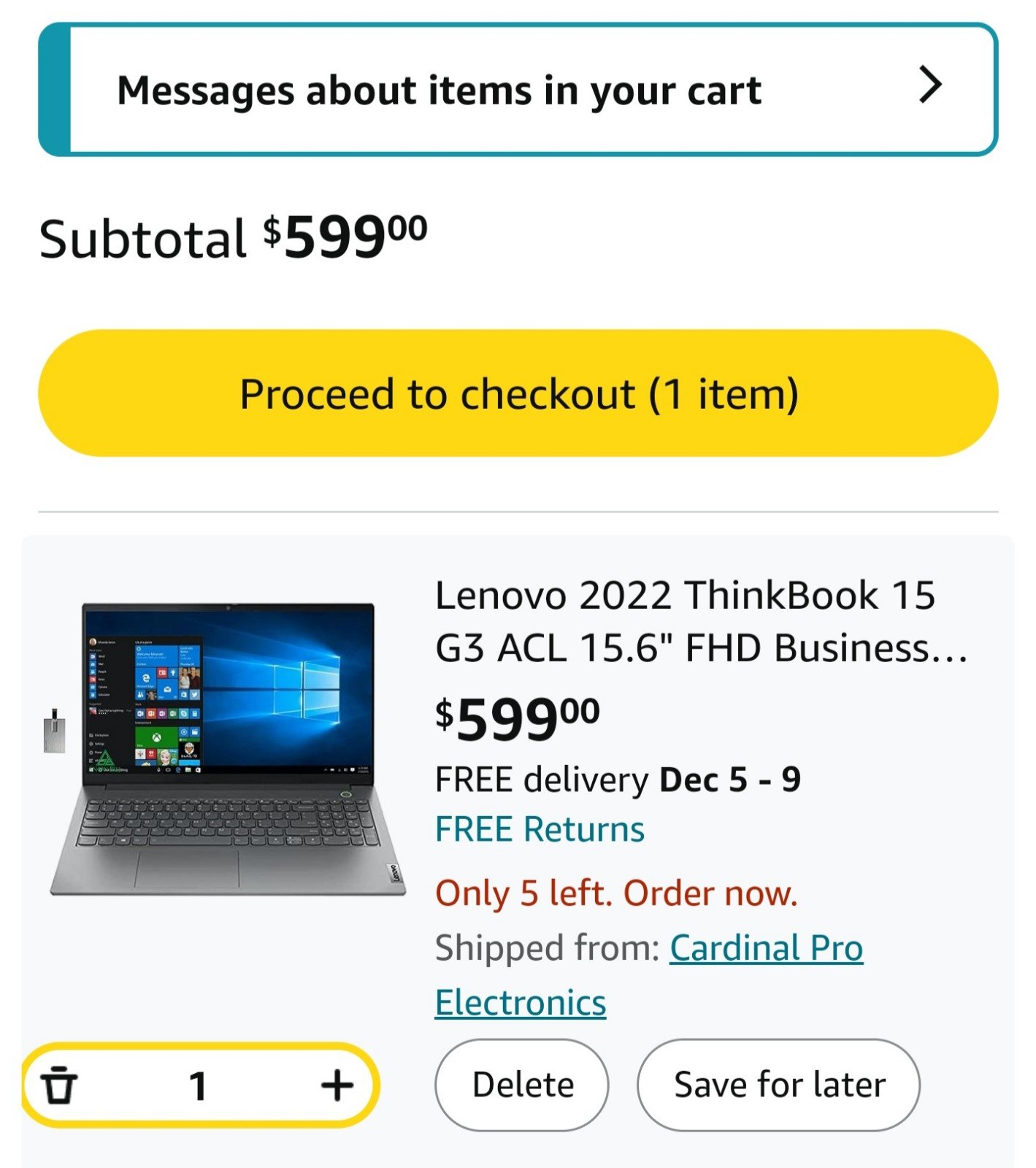Viewport: 1036px width, 1168px height.
Task: Click the Subtotal label text
Action: click(x=142, y=239)
